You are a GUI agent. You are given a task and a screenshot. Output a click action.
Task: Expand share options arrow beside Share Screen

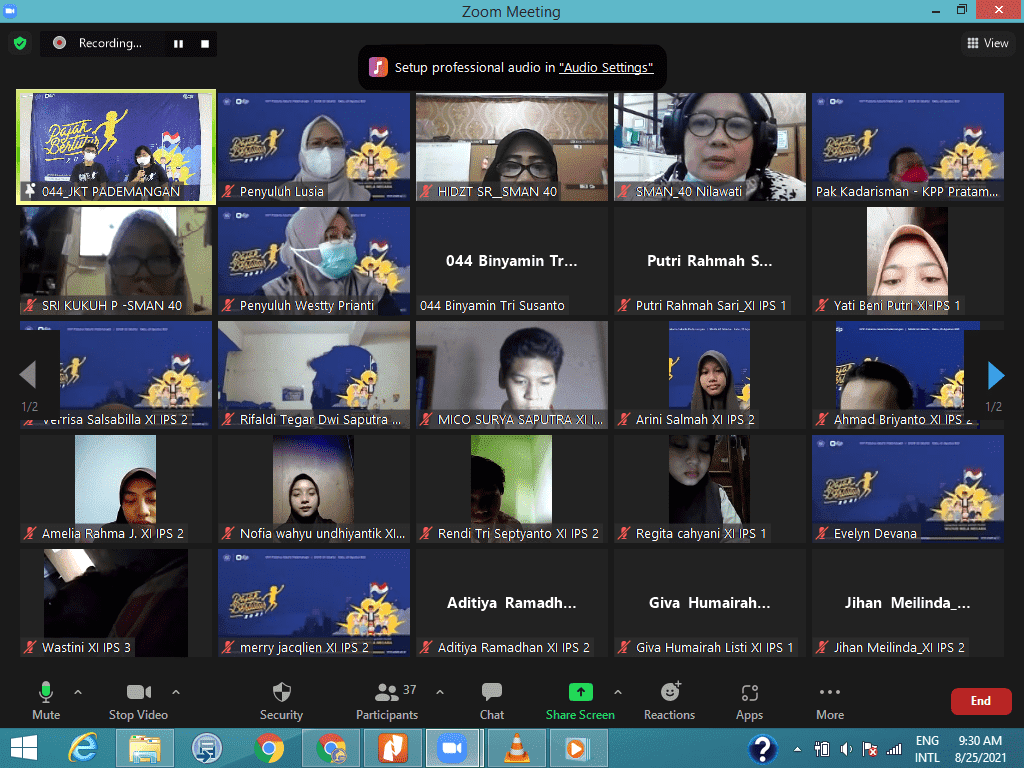click(617, 692)
